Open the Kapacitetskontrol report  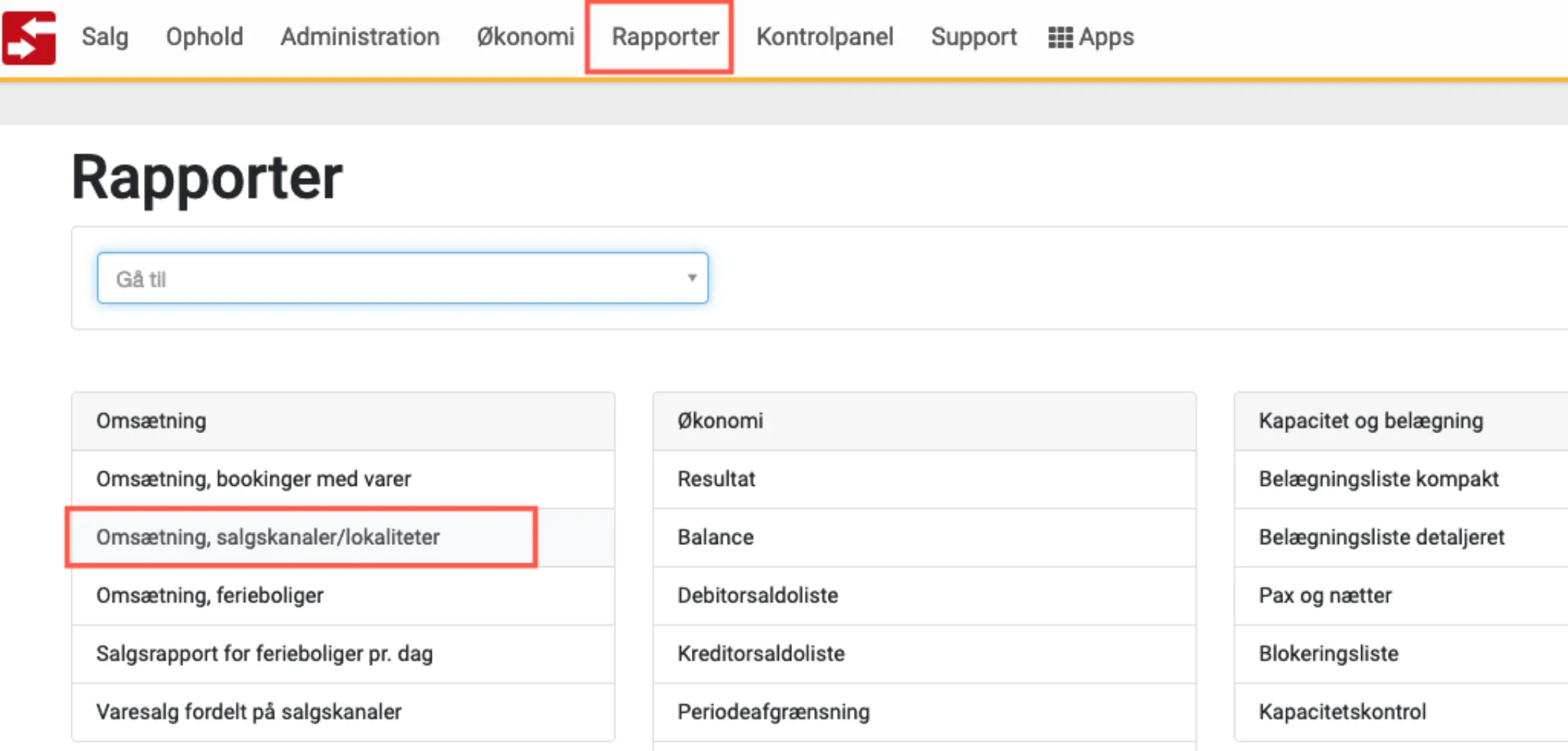pyautogui.click(x=1401, y=712)
